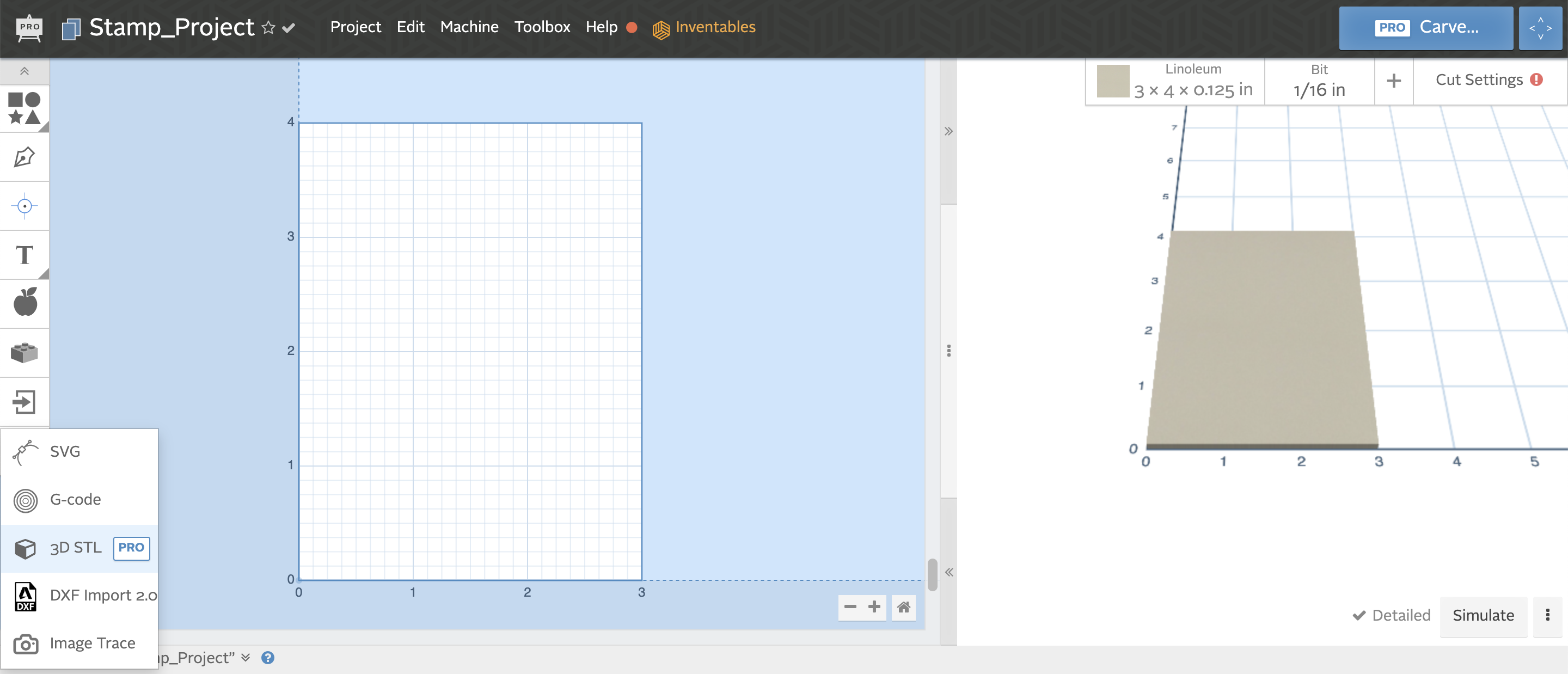This screenshot has height=674, width=1568.
Task: Click the saved checkmark next to the project name
Action: point(289,27)
